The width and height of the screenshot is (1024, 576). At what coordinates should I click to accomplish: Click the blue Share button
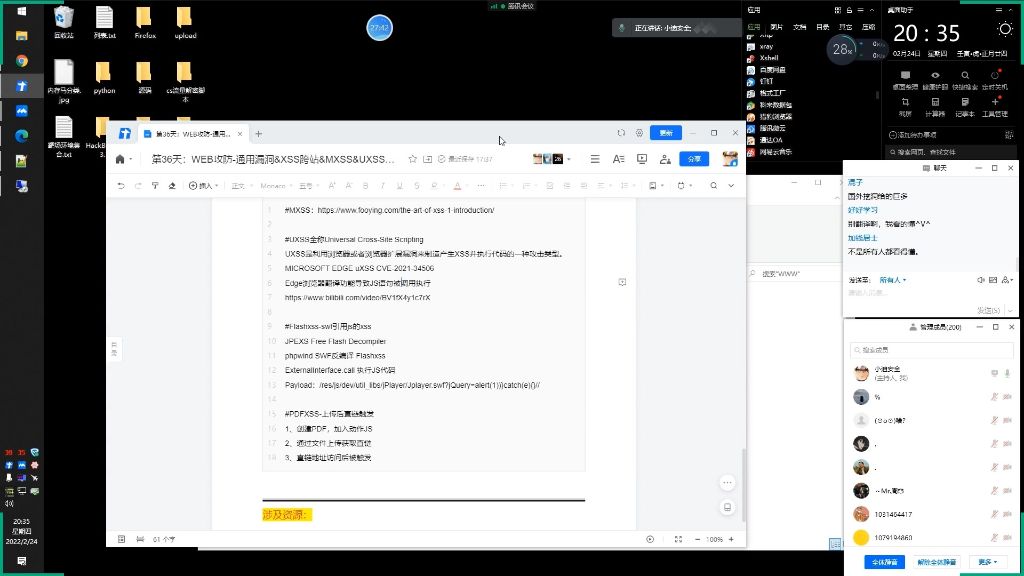point(694,159)
